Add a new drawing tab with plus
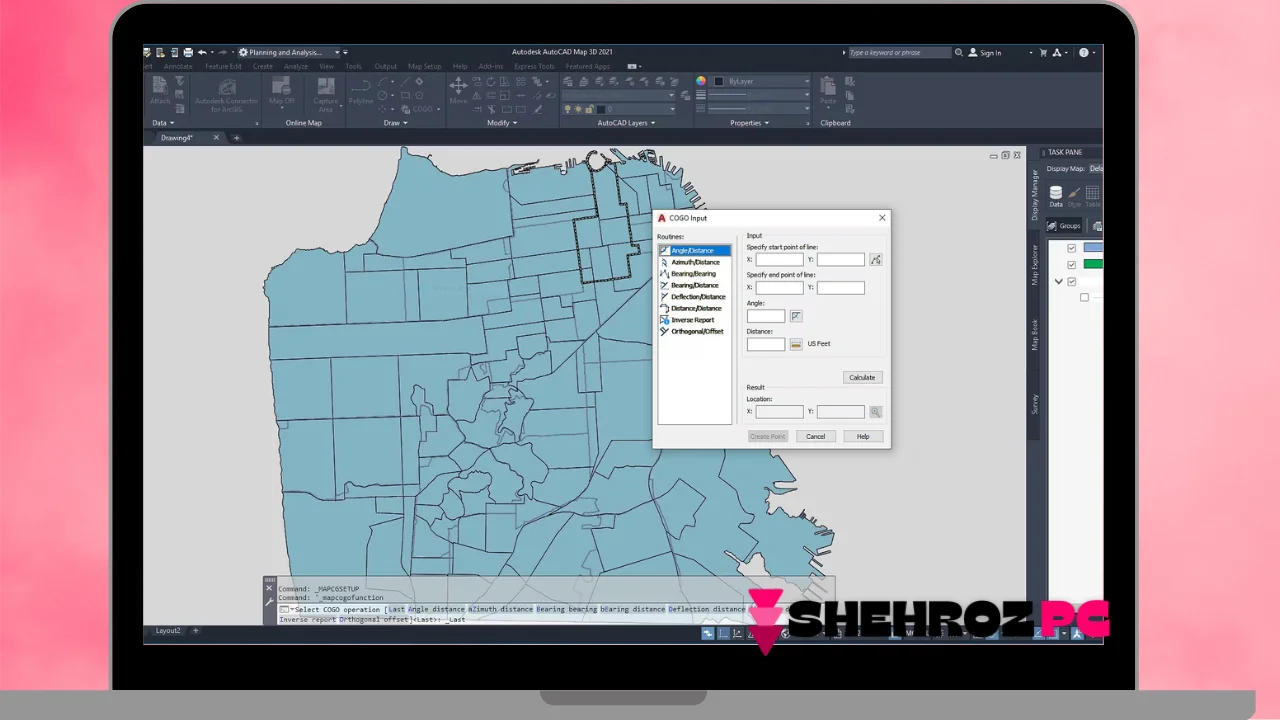The width and height of the screenshot is (1280, 720). pyautogui.click(x=236, y=138)
